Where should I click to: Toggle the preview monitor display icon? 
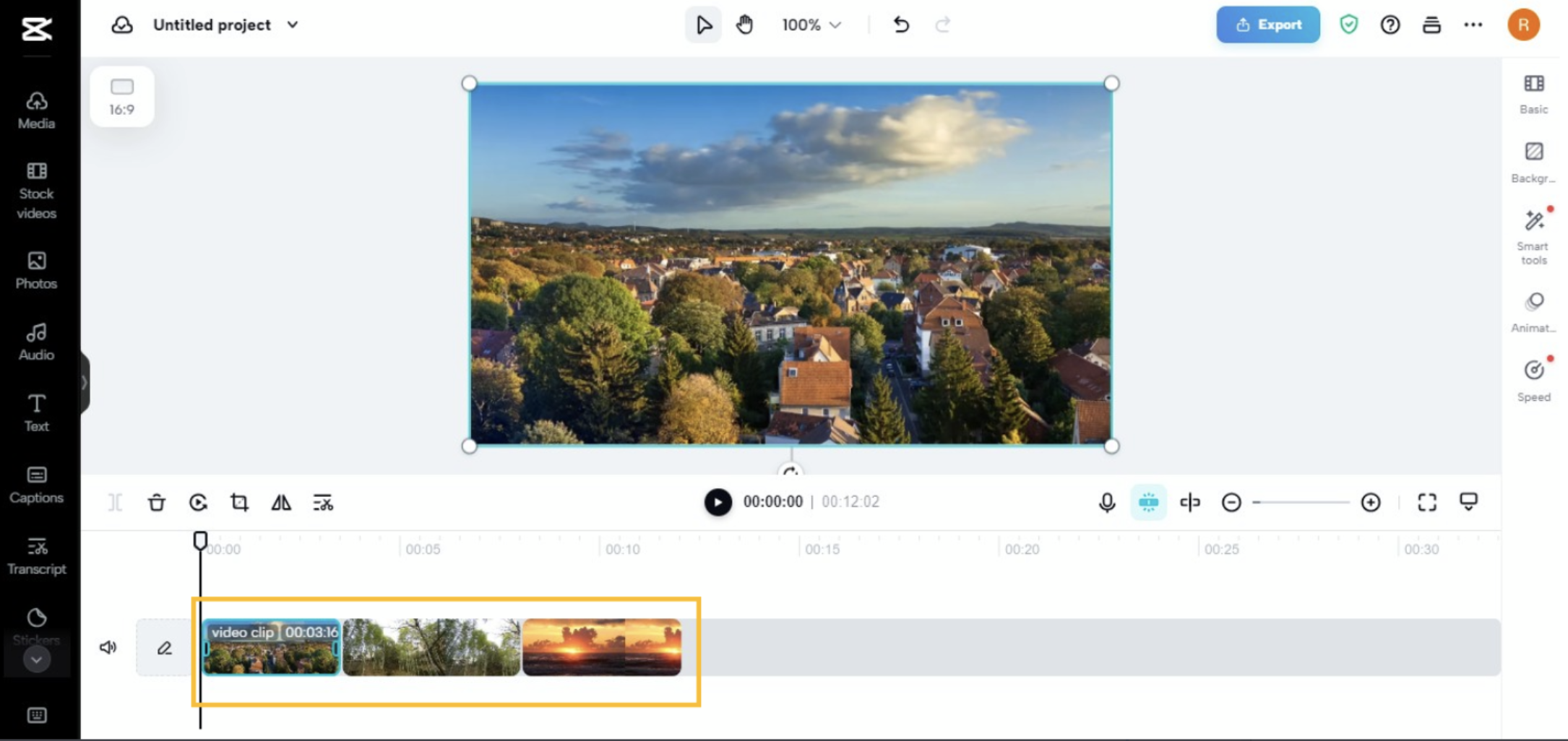[x=1468, y=503]
